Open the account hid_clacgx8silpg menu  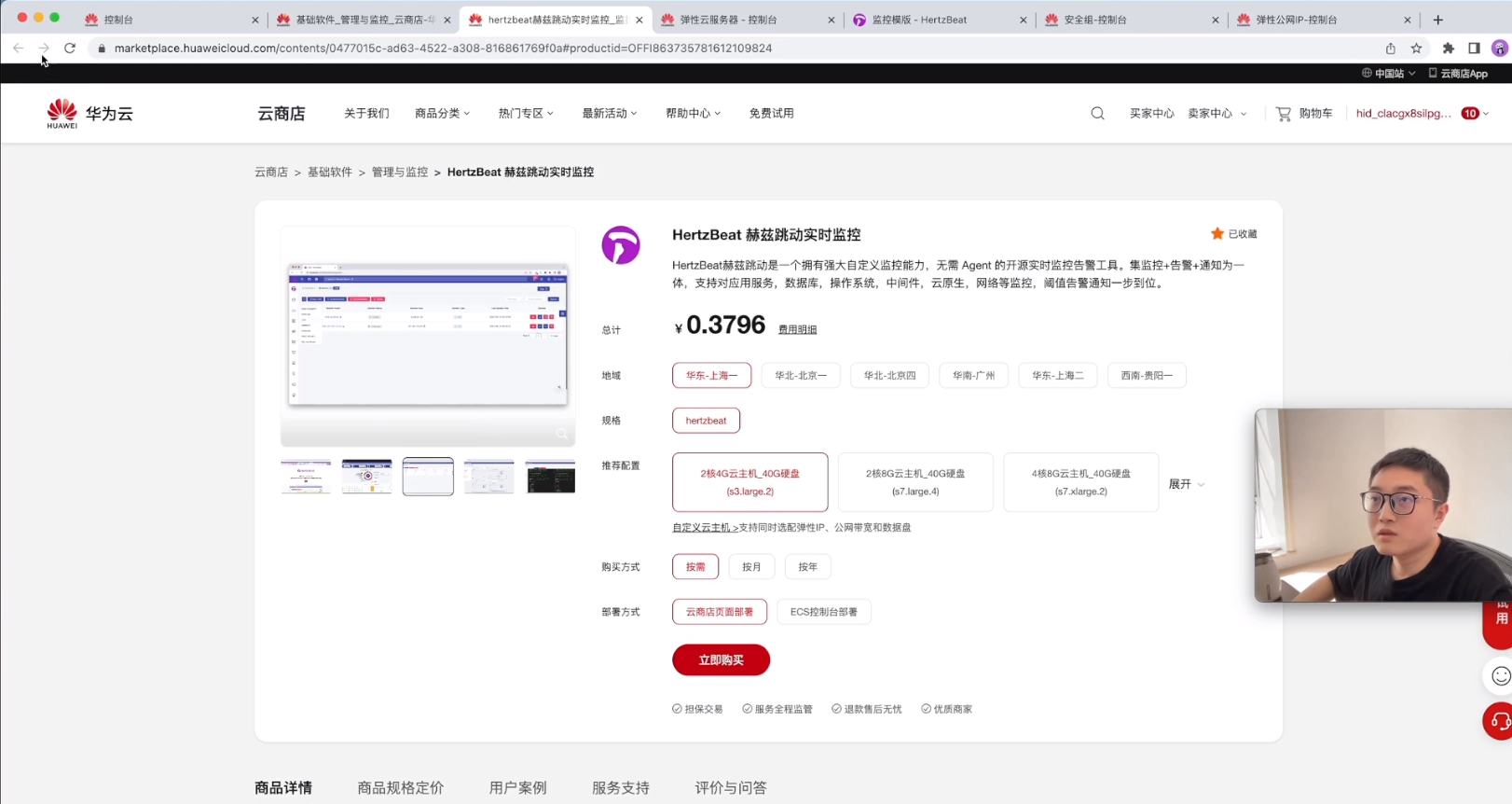(1404, 114)
